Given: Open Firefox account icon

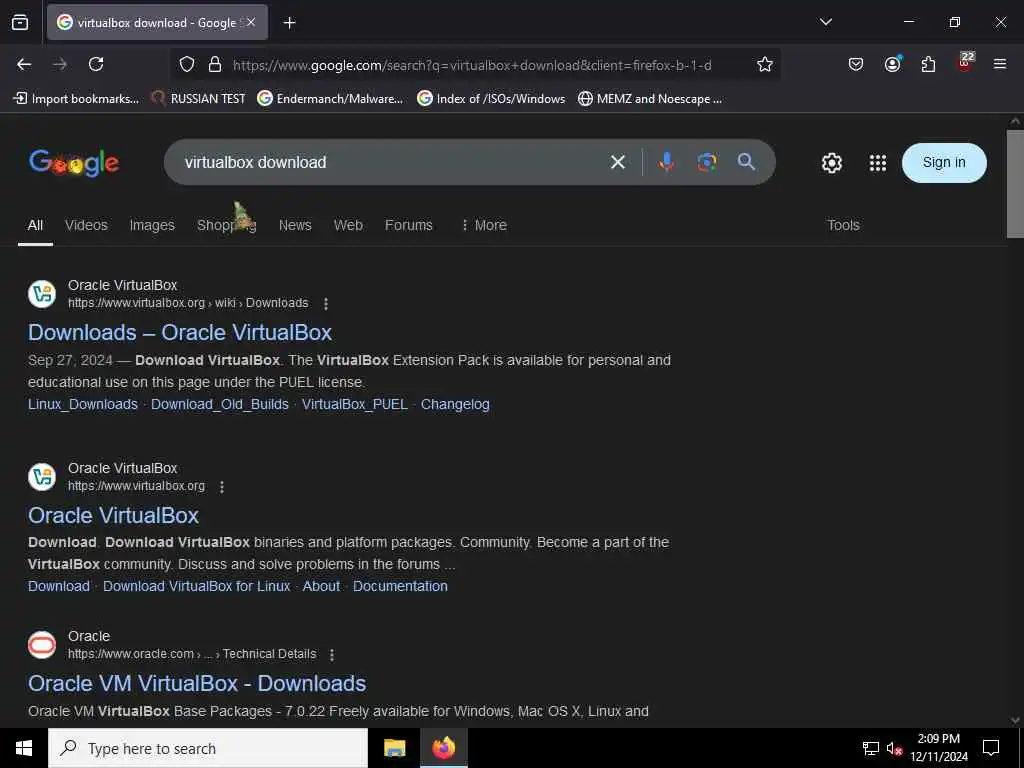Looking at the screenshot, I should pyautogui.click(x=892, y=63).
